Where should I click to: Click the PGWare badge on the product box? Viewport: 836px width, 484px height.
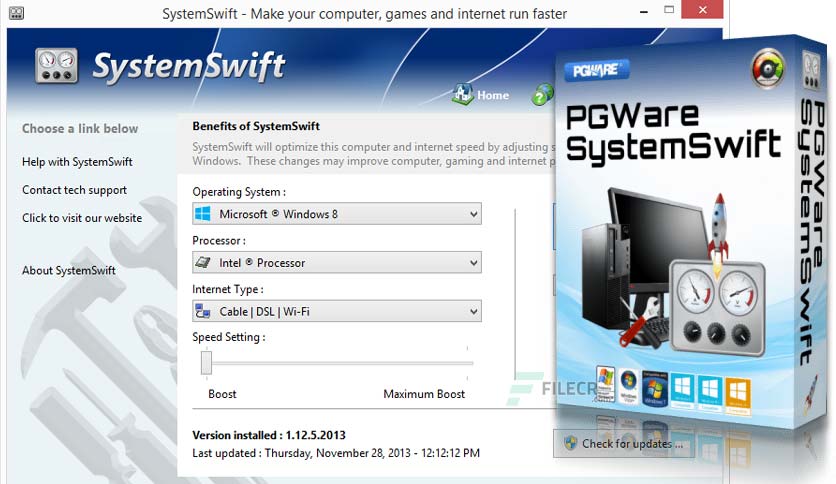click(x=596, y=70)
